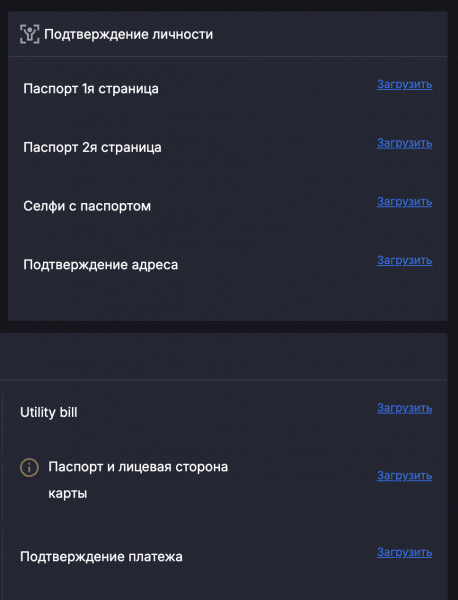Click the empty header of the second panel
Viewport: 458px width, 600px height.
point(223,356)
